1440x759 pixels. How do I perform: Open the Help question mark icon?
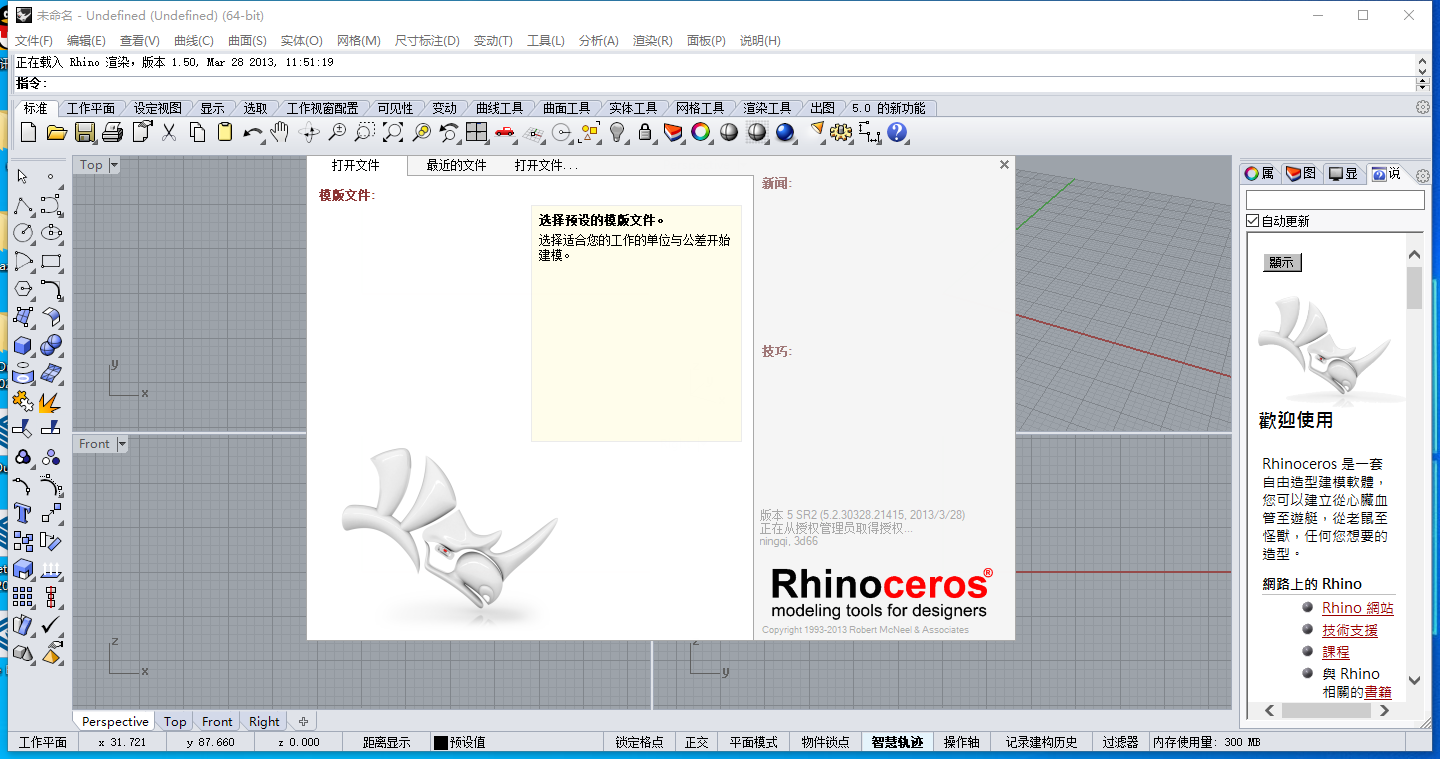click(x=897, y=132)
